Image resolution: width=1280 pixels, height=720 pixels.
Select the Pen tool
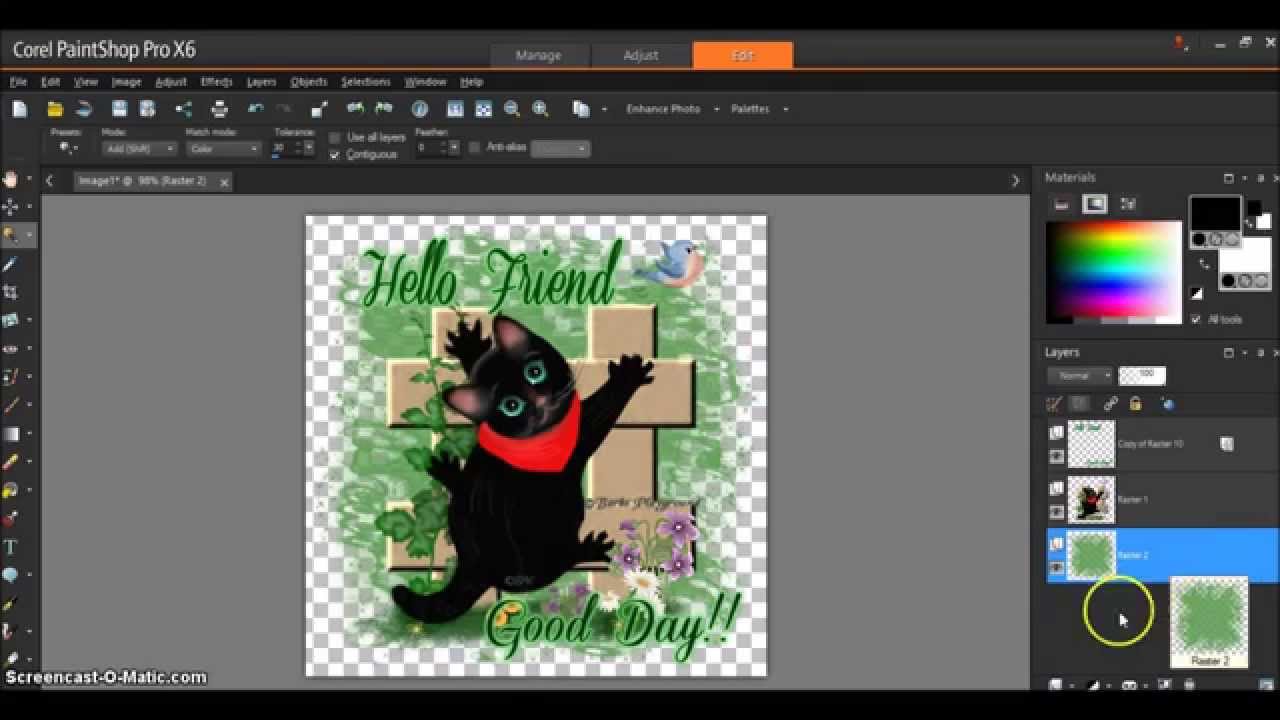(10, 604)
